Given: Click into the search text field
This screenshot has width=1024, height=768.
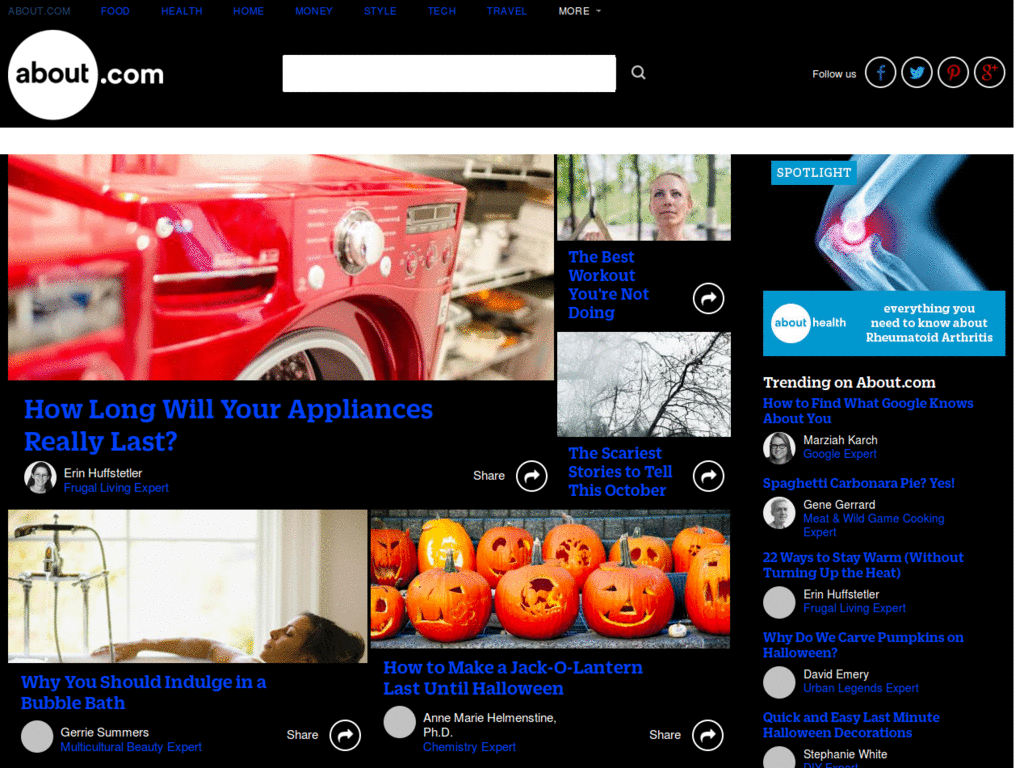Looking at the screenshot, I should pyautogui.click(x=449, y=73).
